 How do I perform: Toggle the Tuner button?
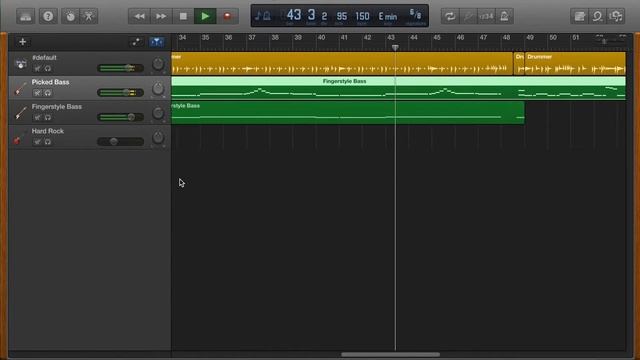pos(468,16)
